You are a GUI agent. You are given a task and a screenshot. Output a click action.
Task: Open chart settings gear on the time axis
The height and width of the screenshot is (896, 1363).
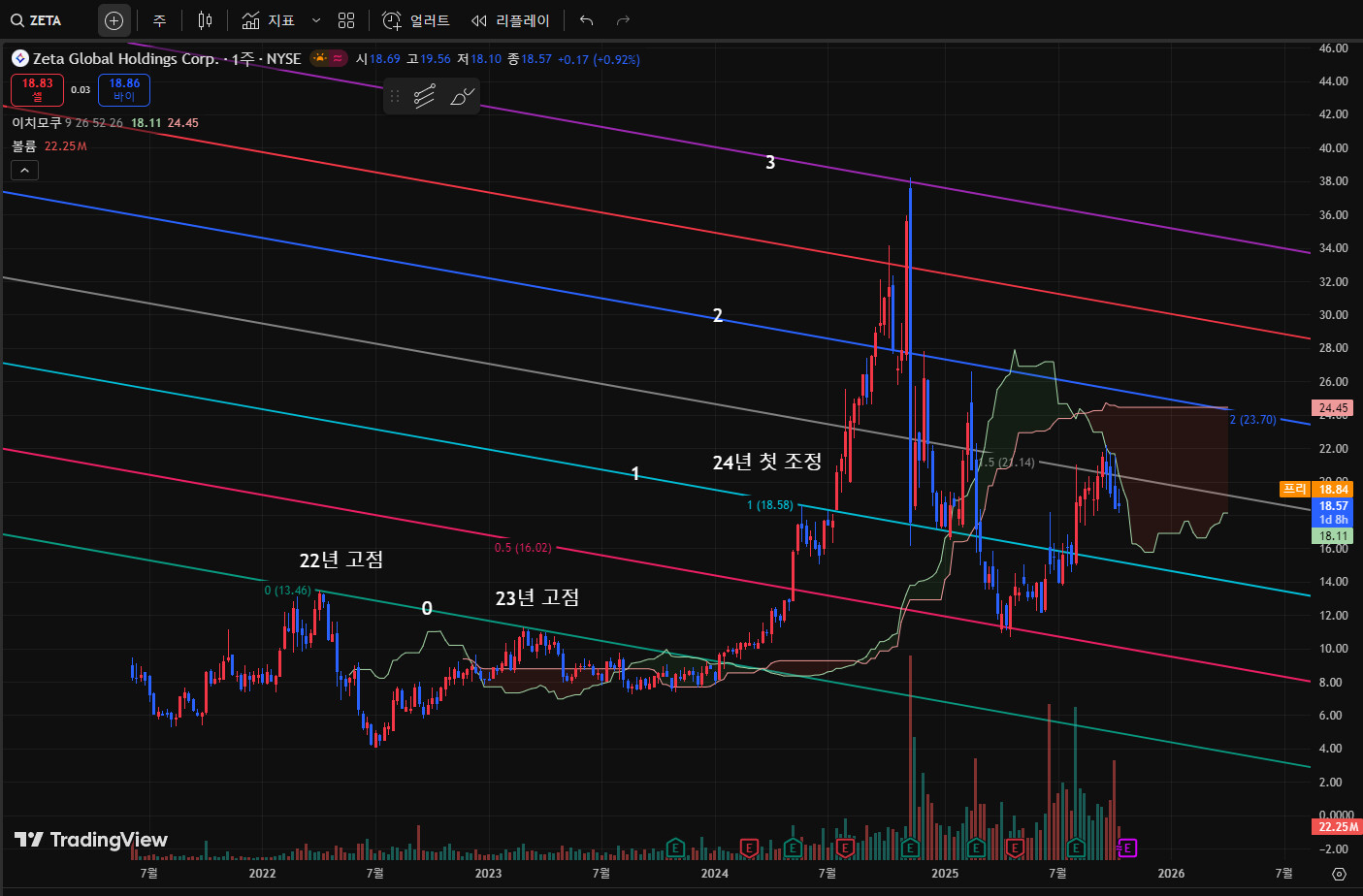pos(1339,874)
